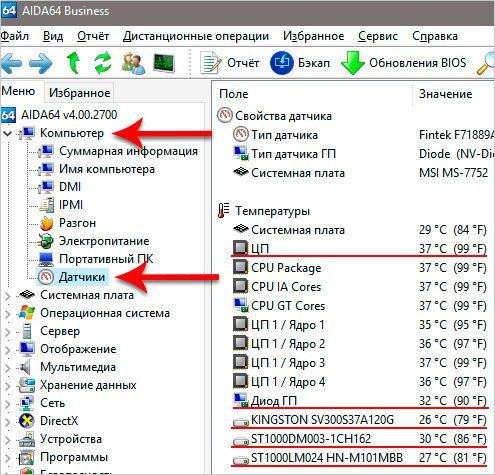The image size is (495, 475).
Task: Click the green up-arrow toolbar icon
Action: coord(74,63)
